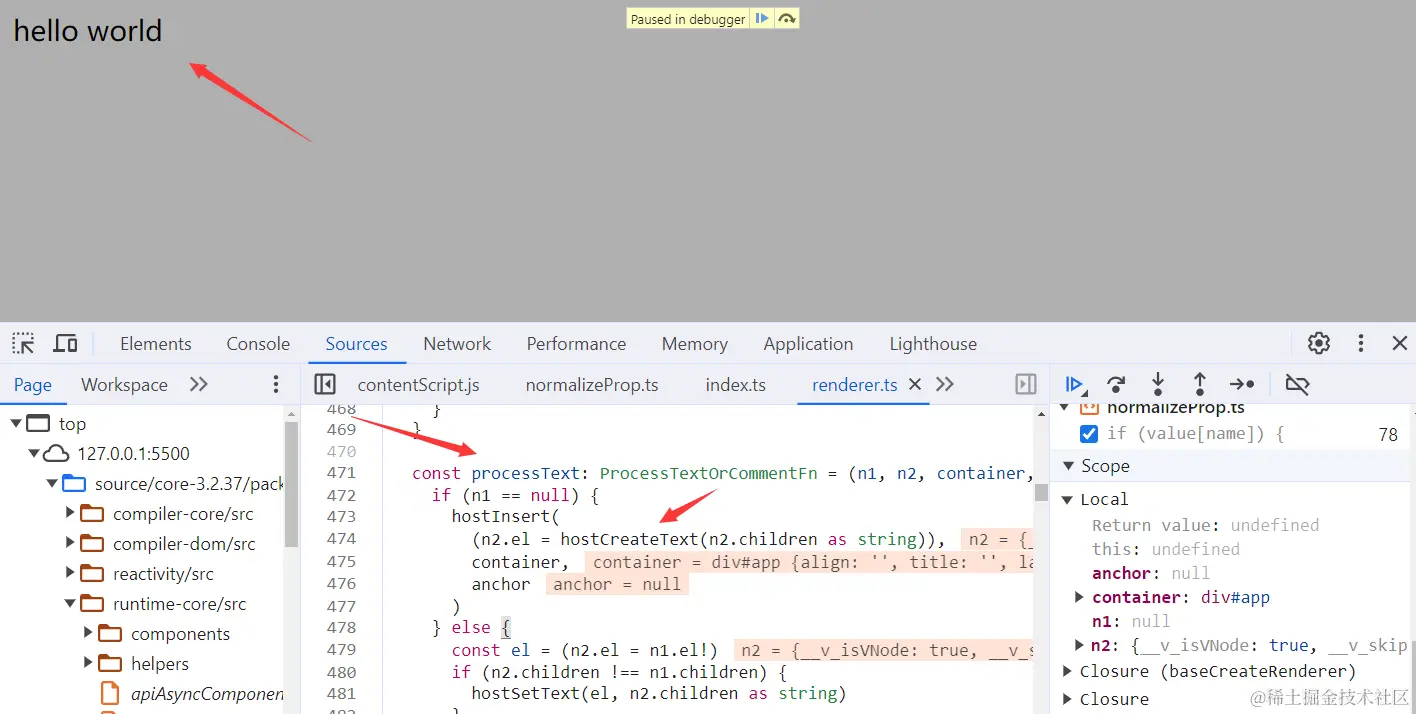
Task: Collapse the Local scope
Action: point(1068,499)
